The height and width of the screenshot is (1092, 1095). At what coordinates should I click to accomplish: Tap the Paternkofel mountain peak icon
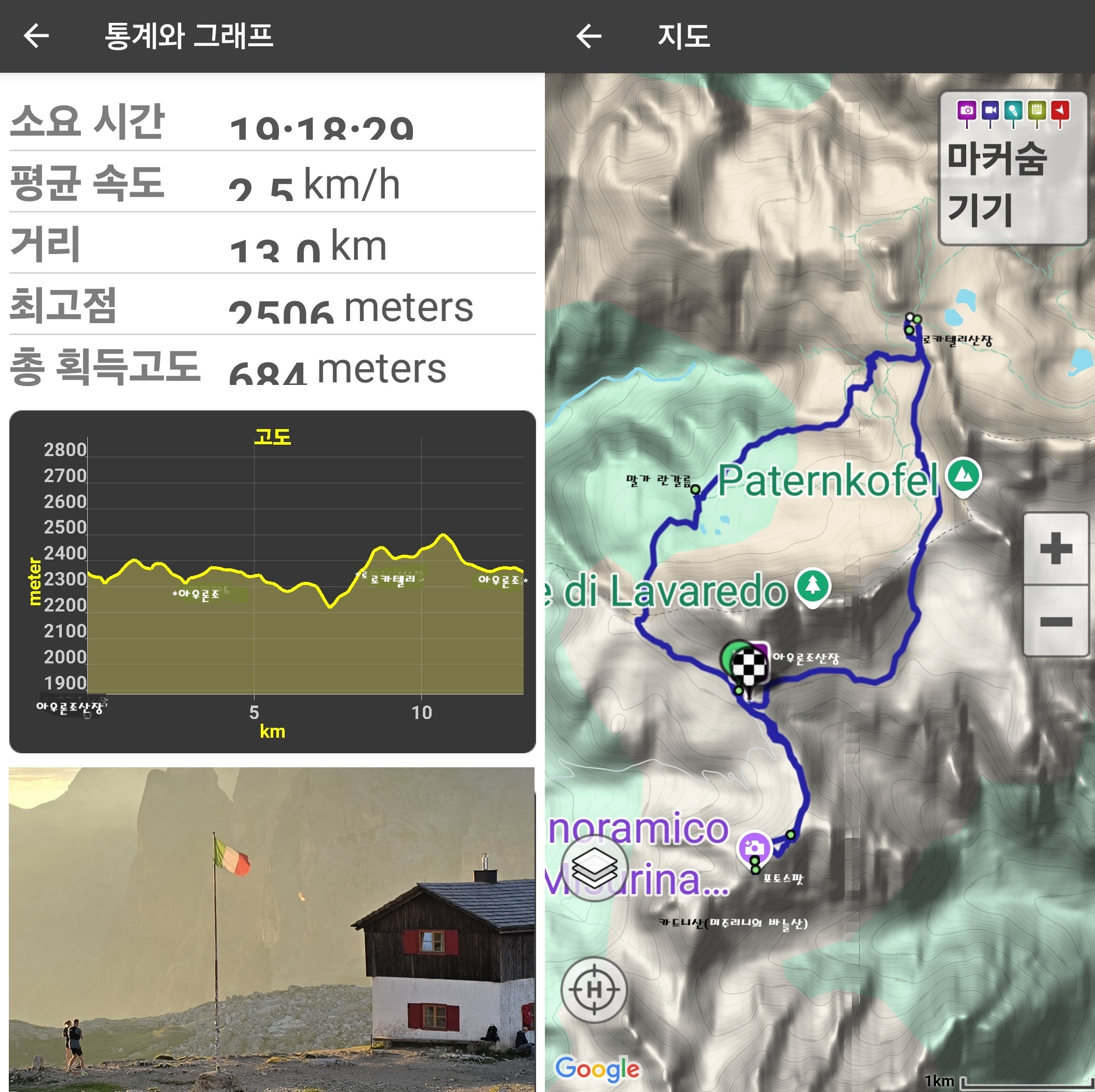pyautogui.click(x=963, y=476)
